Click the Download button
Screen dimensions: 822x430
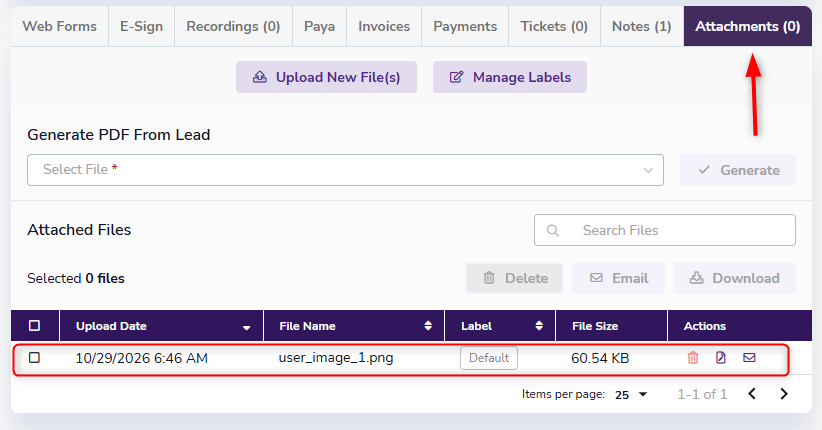pyautogui.click(x=734, y=278)
